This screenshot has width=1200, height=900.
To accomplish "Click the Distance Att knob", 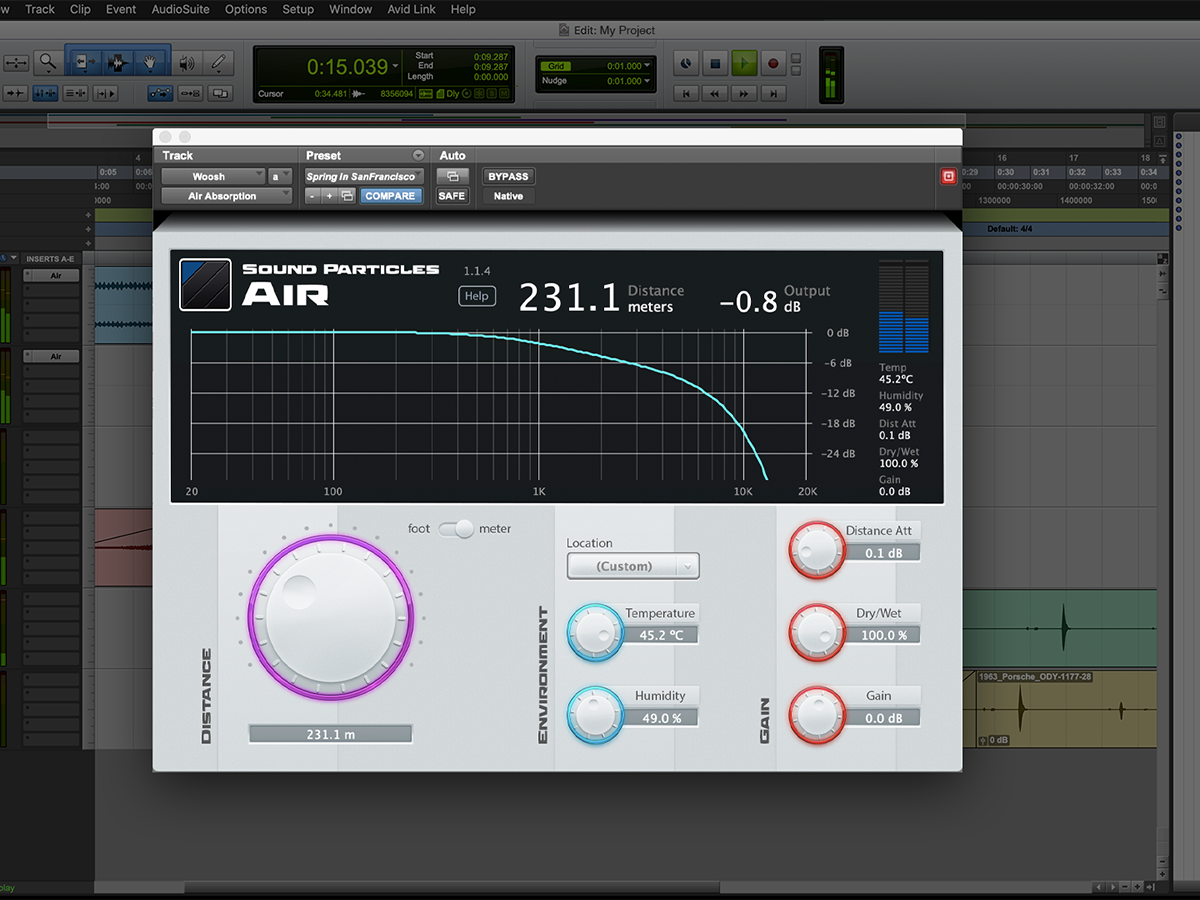I will click(817, 549).
